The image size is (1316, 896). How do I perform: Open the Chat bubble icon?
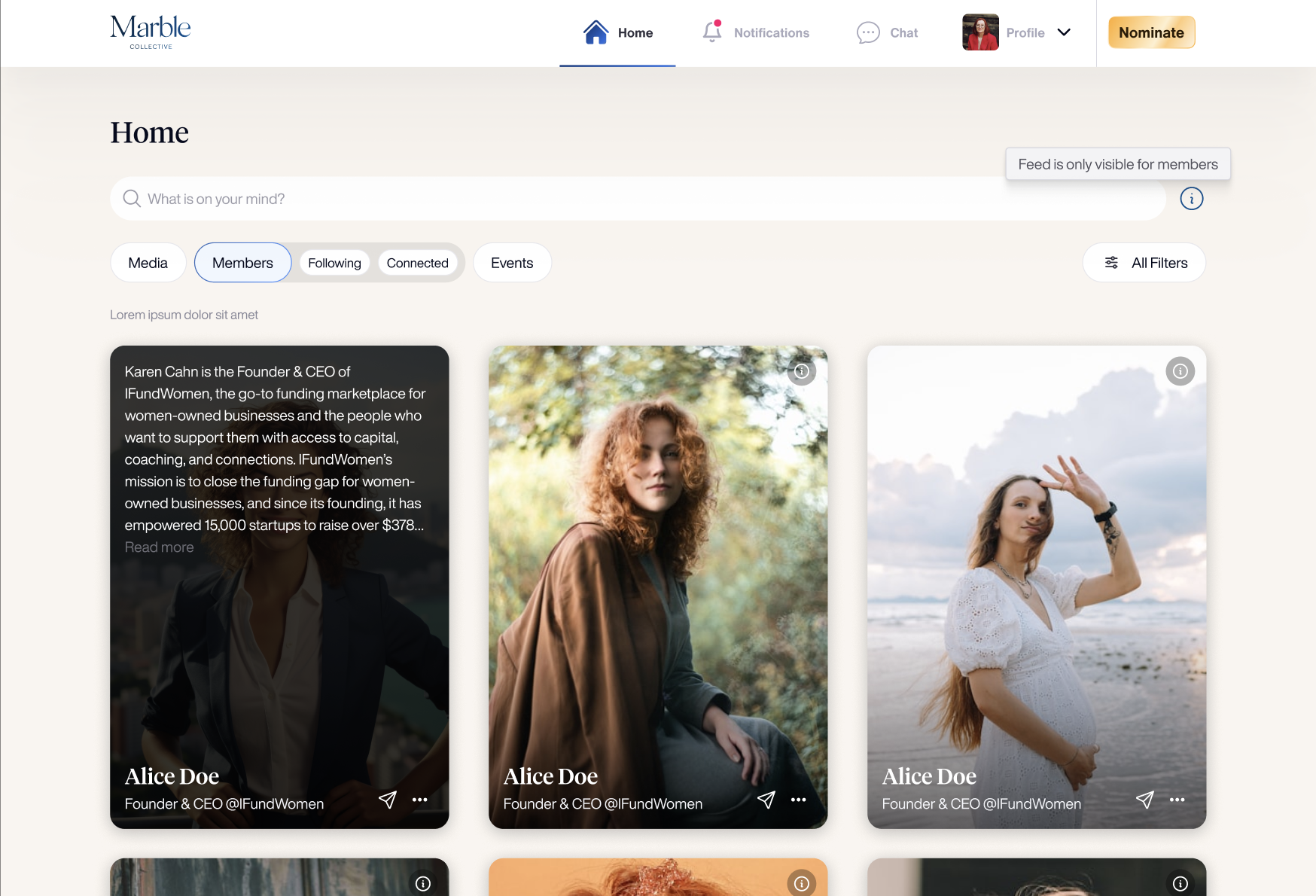coord(868,32)
